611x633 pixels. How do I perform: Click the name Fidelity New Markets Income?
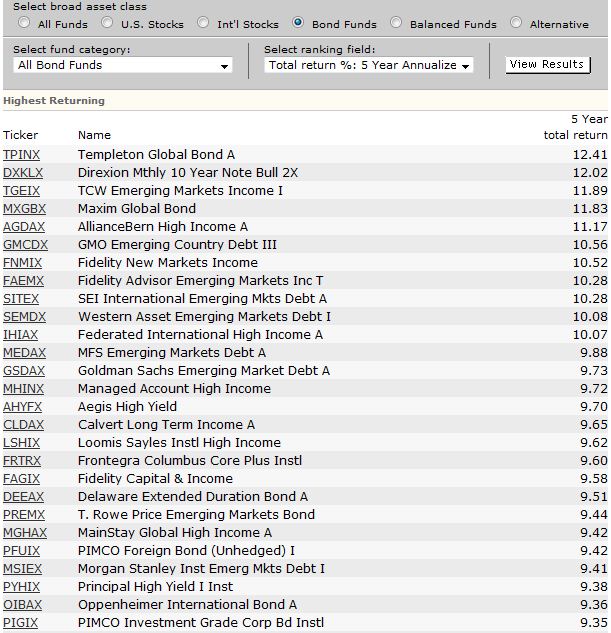[168, 263]
